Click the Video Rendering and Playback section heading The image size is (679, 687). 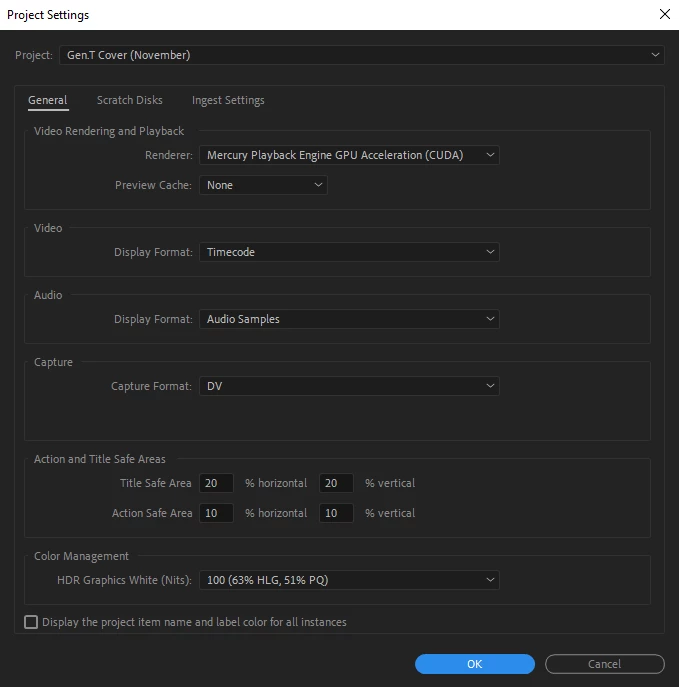coord(109,131)
